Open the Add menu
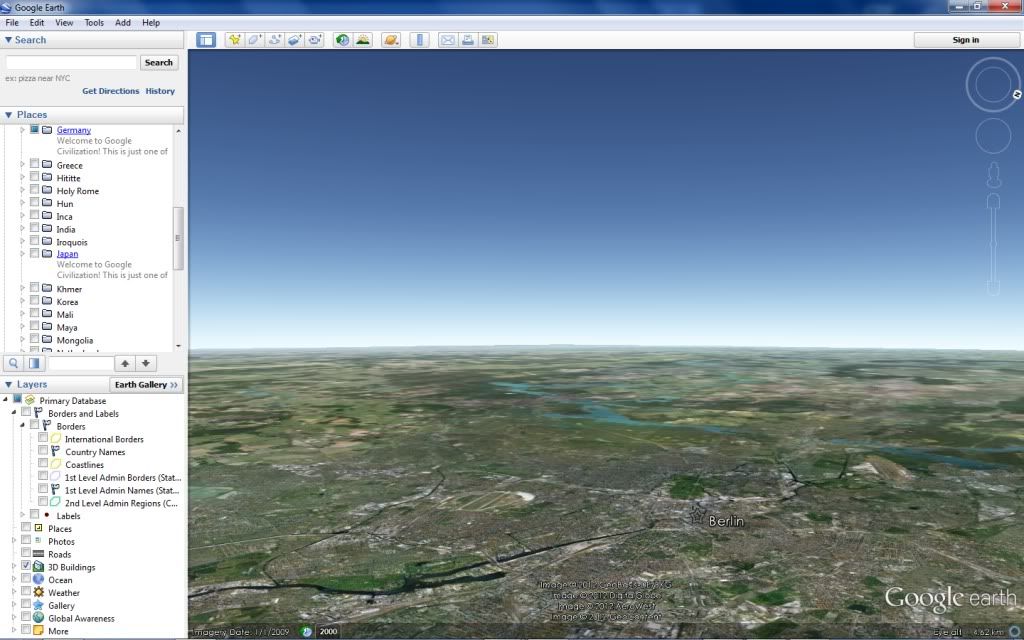Image resolution: width=1024 pixels, height=640 pixels. tap(123, 22)
